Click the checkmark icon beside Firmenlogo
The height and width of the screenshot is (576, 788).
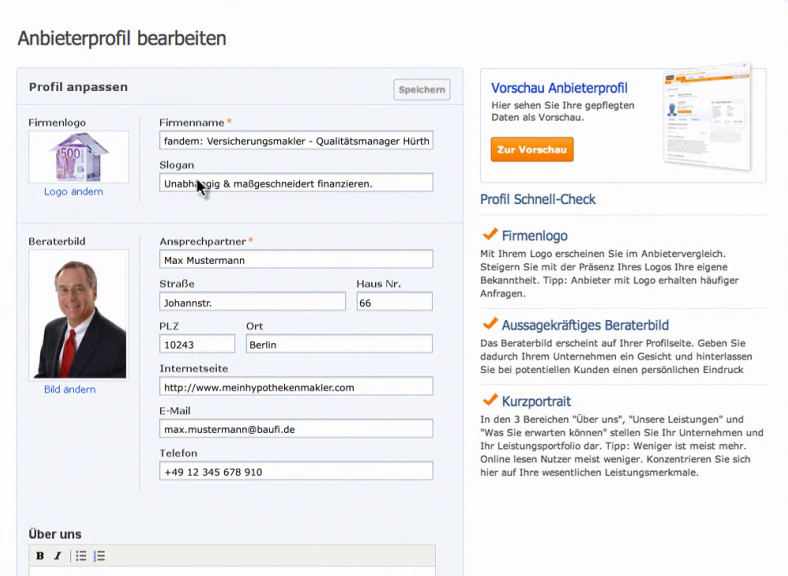[x=490, y=235]
